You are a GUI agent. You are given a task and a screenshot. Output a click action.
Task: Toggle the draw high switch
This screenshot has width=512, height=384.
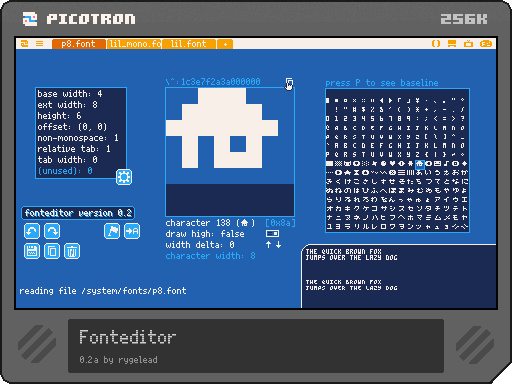(x=272, y=233)
